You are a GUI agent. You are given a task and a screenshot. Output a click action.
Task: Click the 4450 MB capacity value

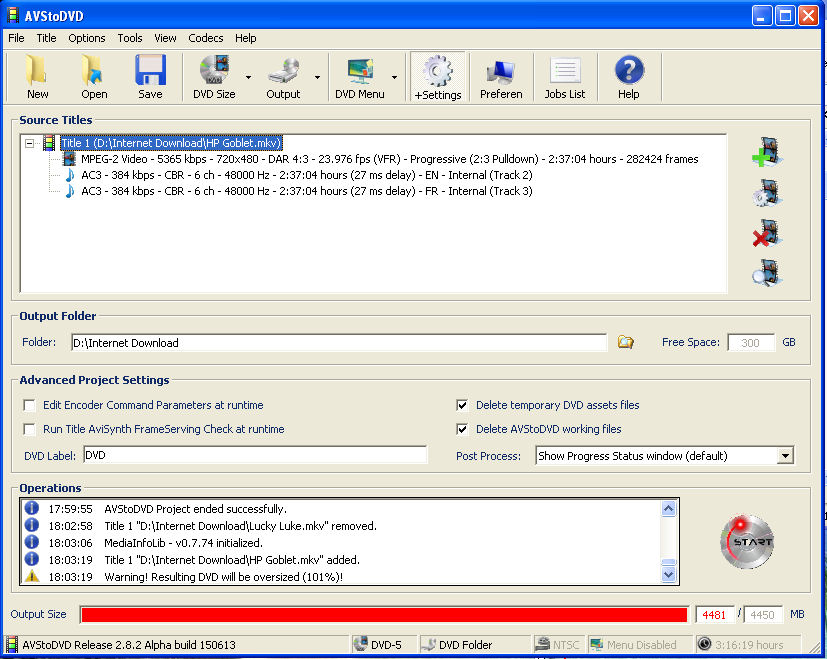762,615
